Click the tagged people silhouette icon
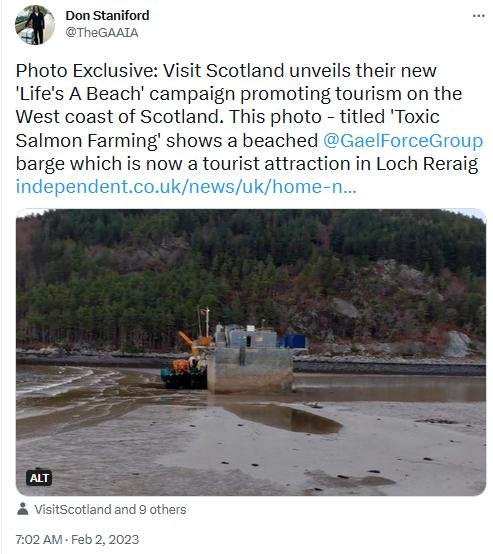This screenshot has width=493, height=554. (x=23, y=509)
